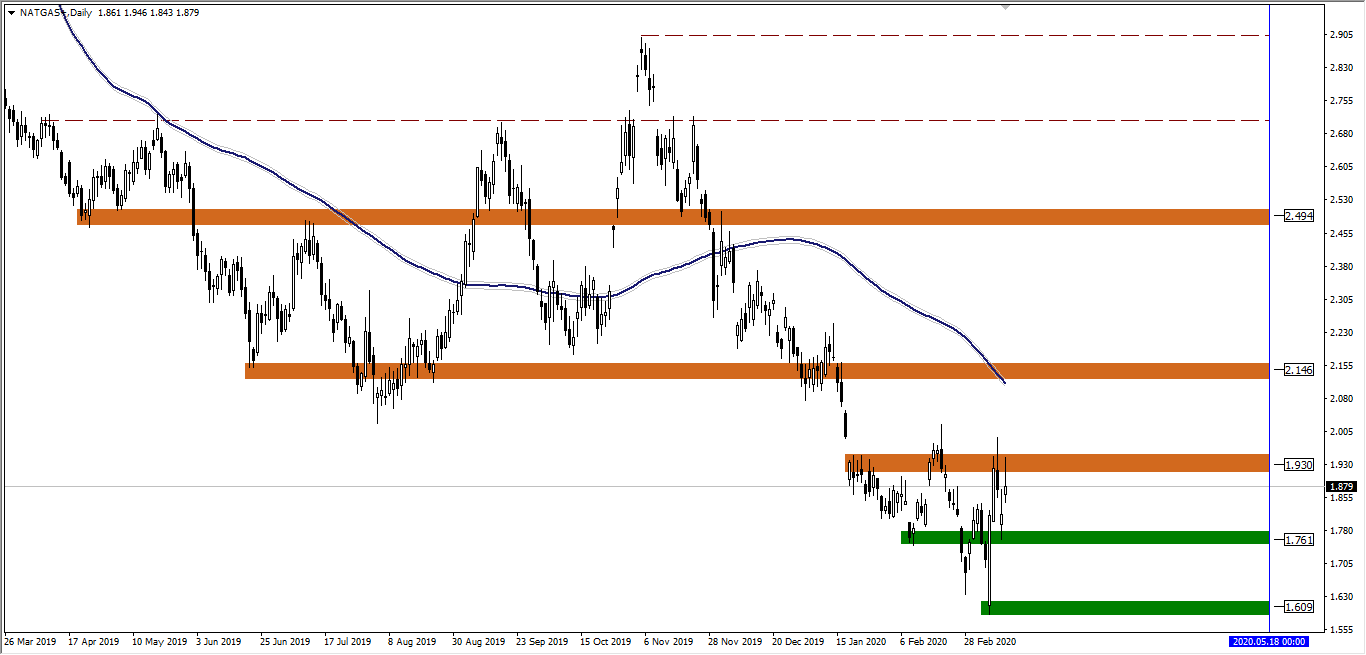
Task: Click the 1.761 support price label
Action: point(1297,539)
